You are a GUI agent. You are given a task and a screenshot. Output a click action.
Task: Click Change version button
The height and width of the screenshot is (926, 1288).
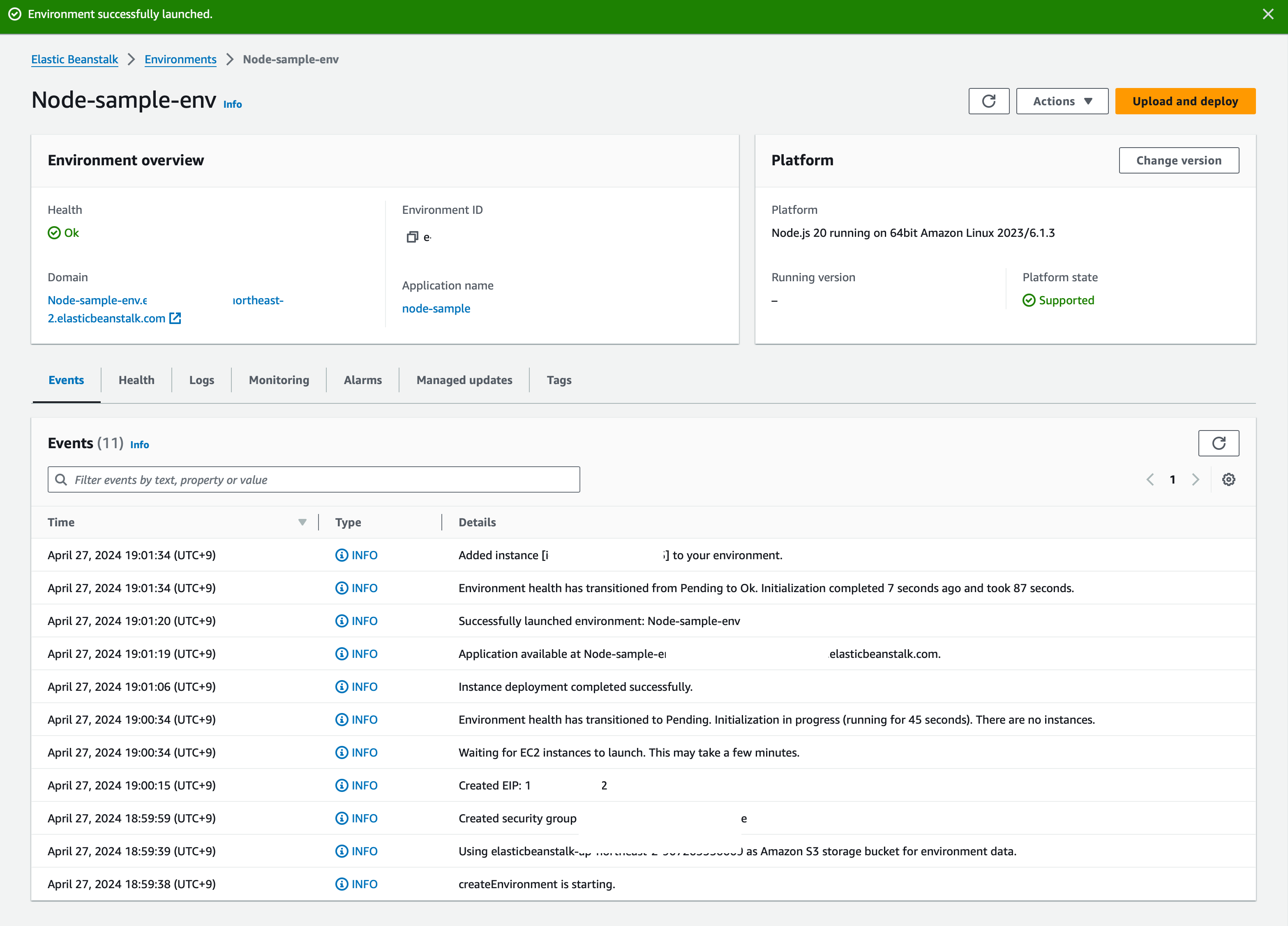pos(1179,161)
